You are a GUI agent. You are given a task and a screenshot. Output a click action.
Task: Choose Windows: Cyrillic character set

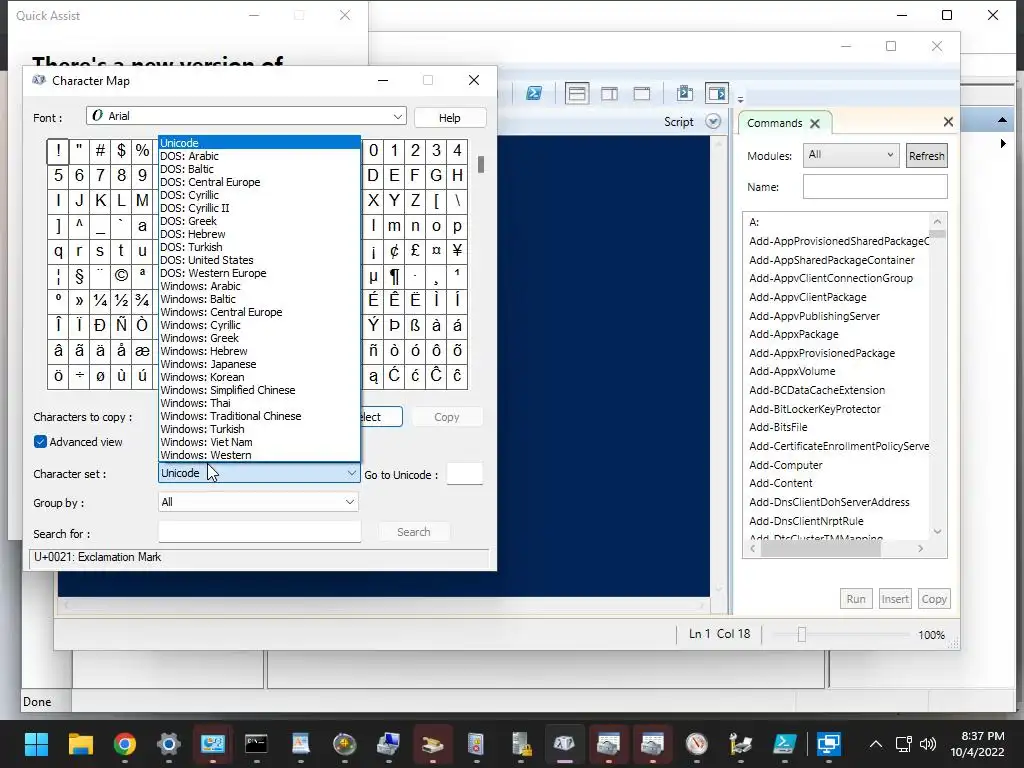pyautogui.click(x=260, y=325)
